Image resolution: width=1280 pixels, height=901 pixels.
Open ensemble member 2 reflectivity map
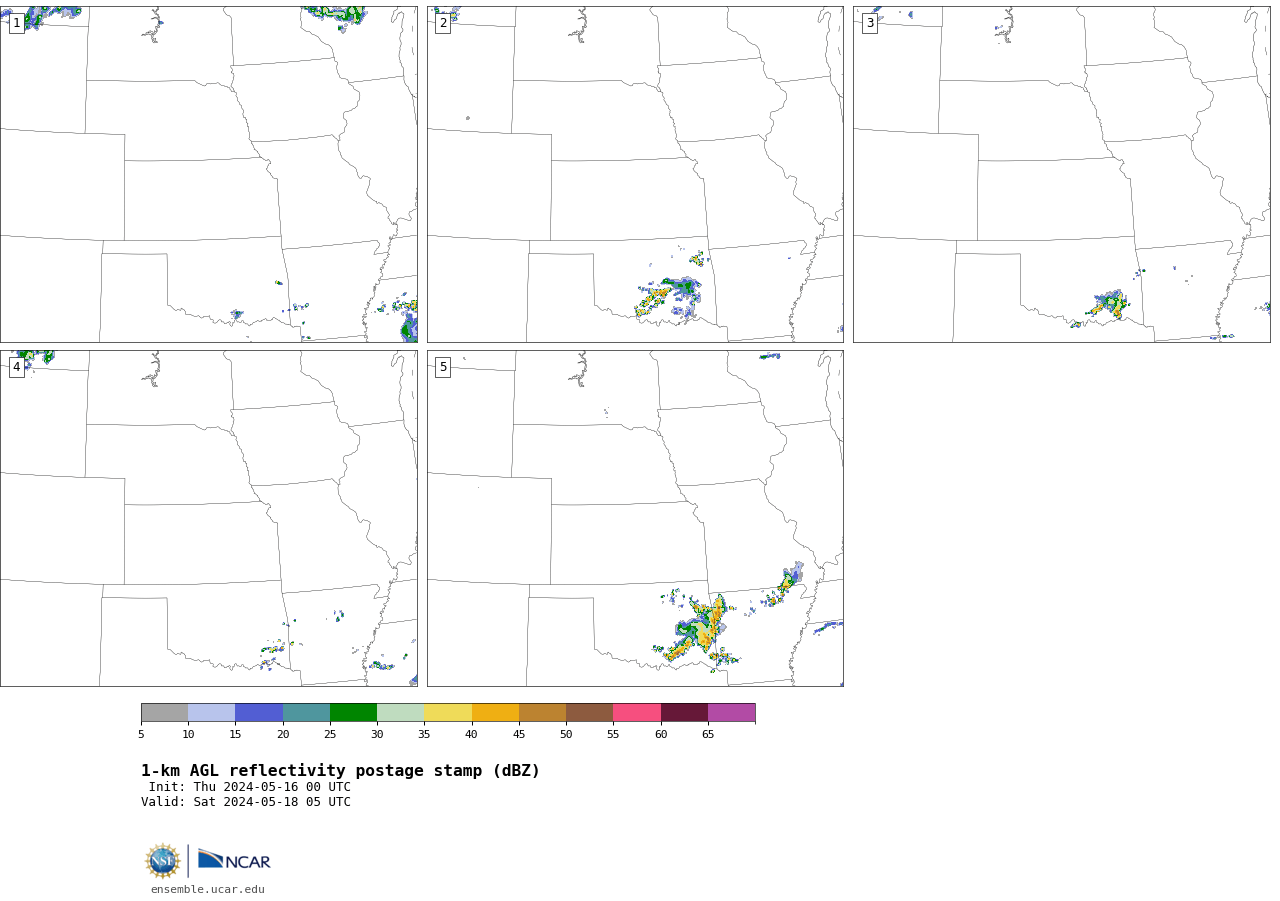(635, 174)
